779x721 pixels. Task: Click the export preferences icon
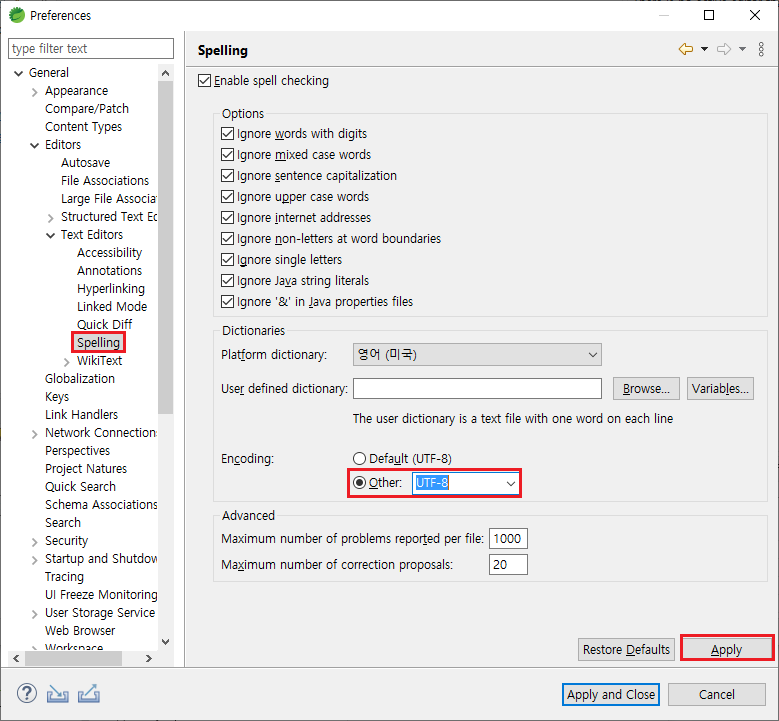[x=89, y=694]
